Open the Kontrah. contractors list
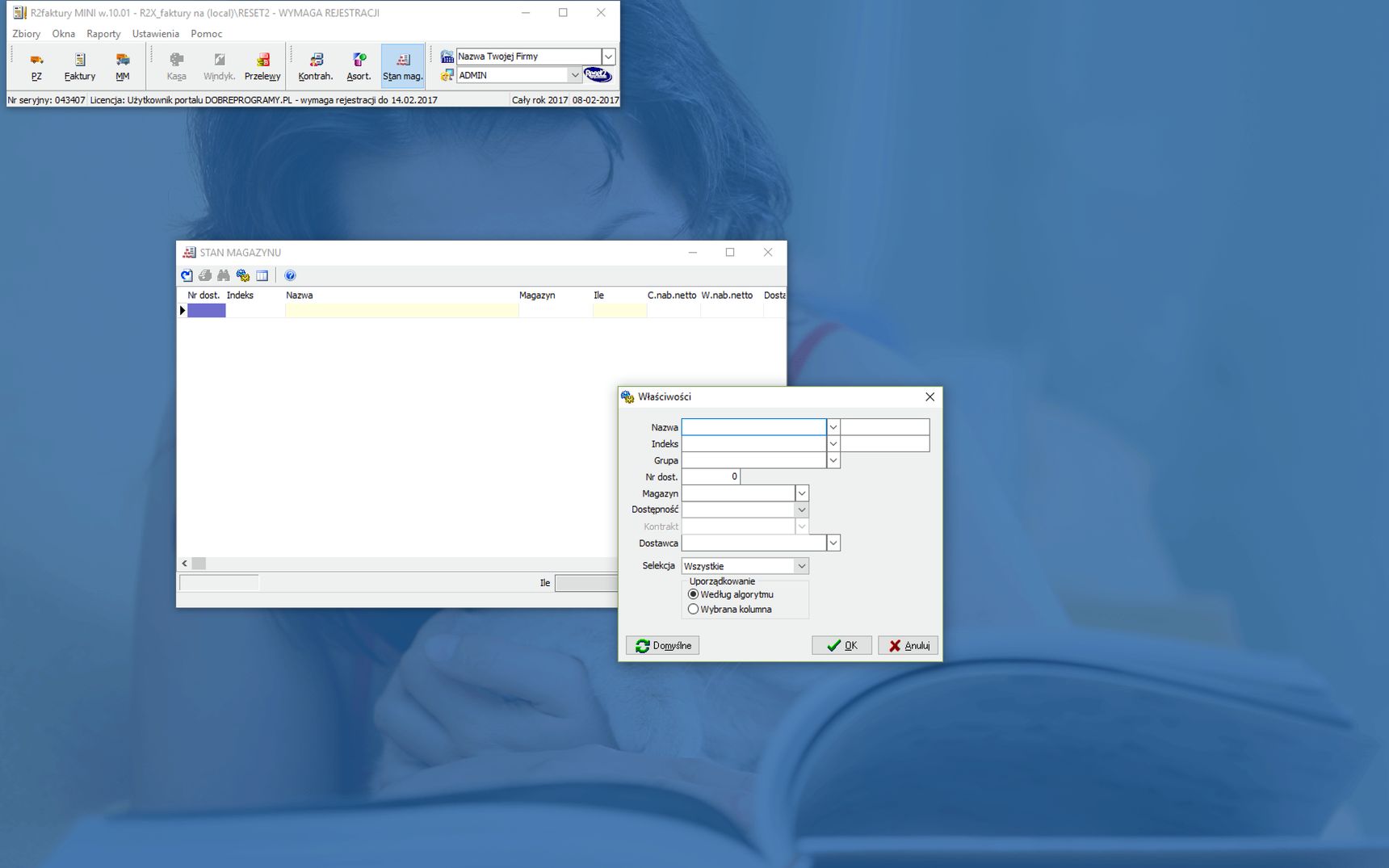 (316, 65)
